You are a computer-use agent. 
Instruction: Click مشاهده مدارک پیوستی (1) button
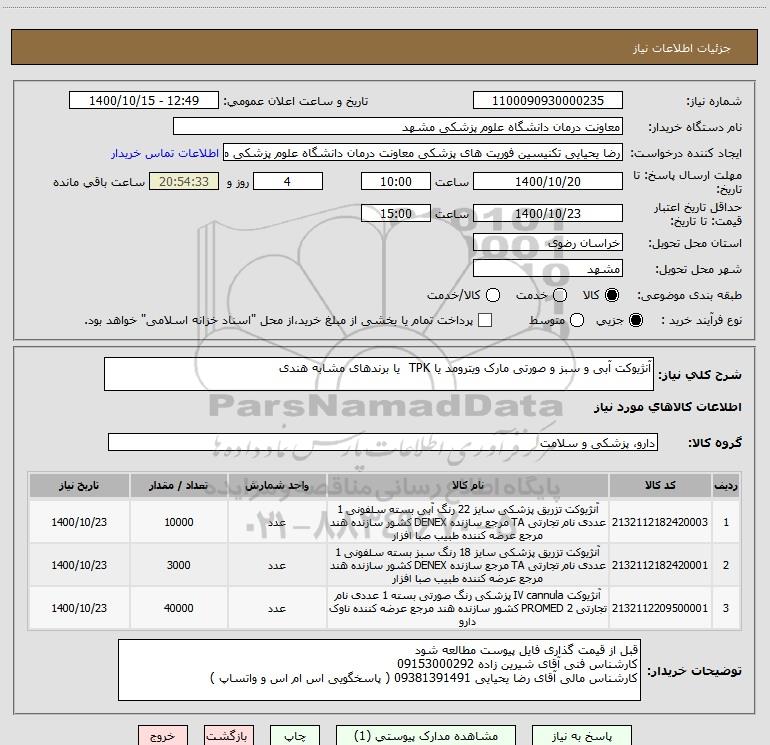(426, 736)
